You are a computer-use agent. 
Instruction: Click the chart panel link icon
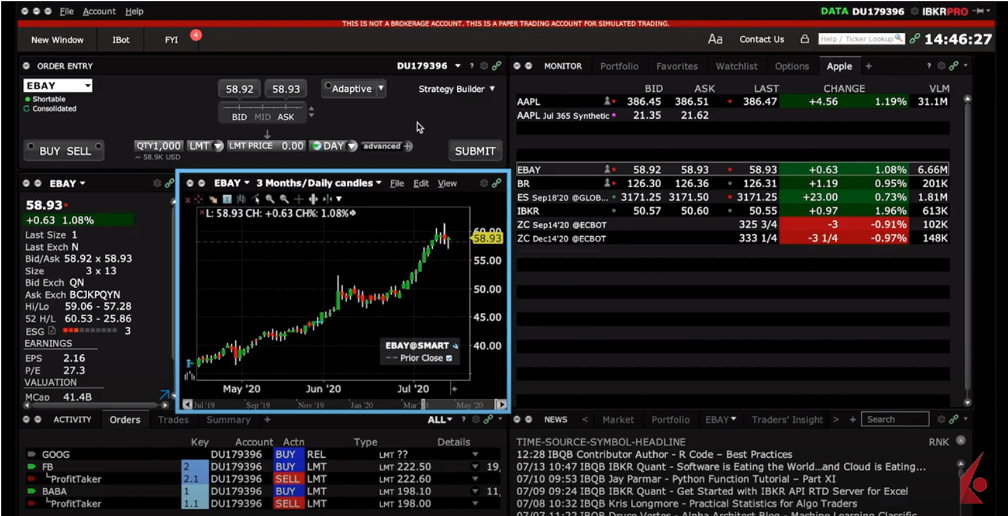point(497,183)
